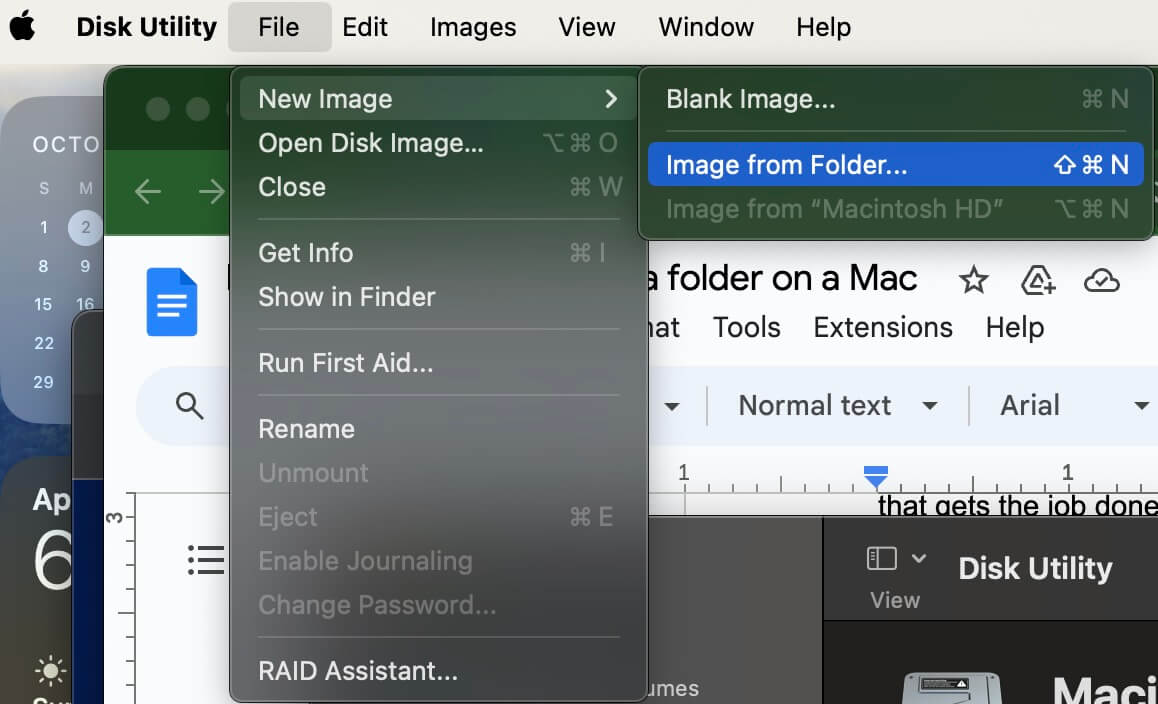Open the Apple menu
Image resolution: width=1158 pixels, height=704 pixels.
22,27
